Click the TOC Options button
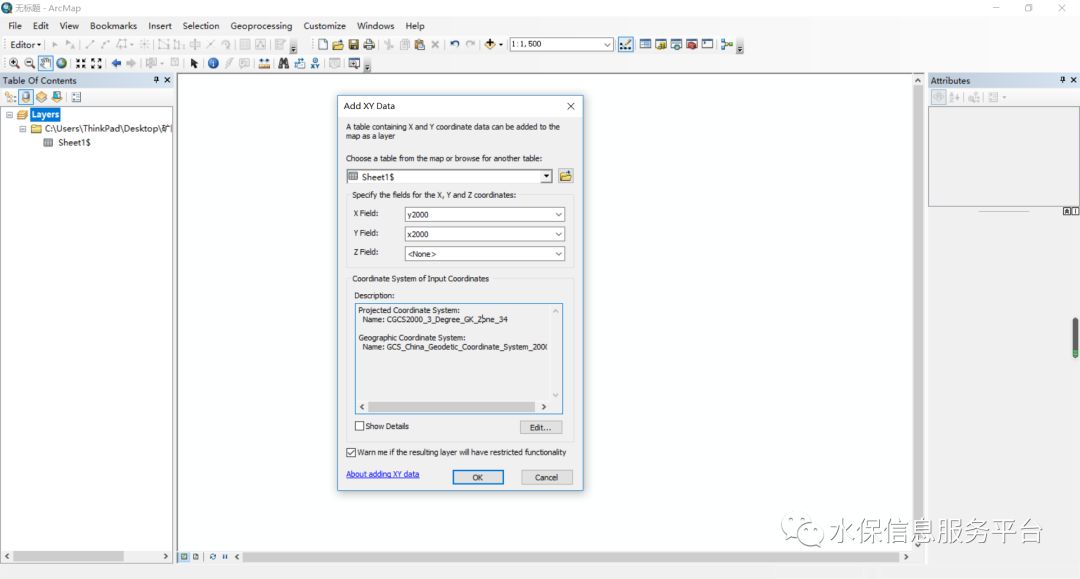This screenshot has height=579, width=1080. [76, 97]
